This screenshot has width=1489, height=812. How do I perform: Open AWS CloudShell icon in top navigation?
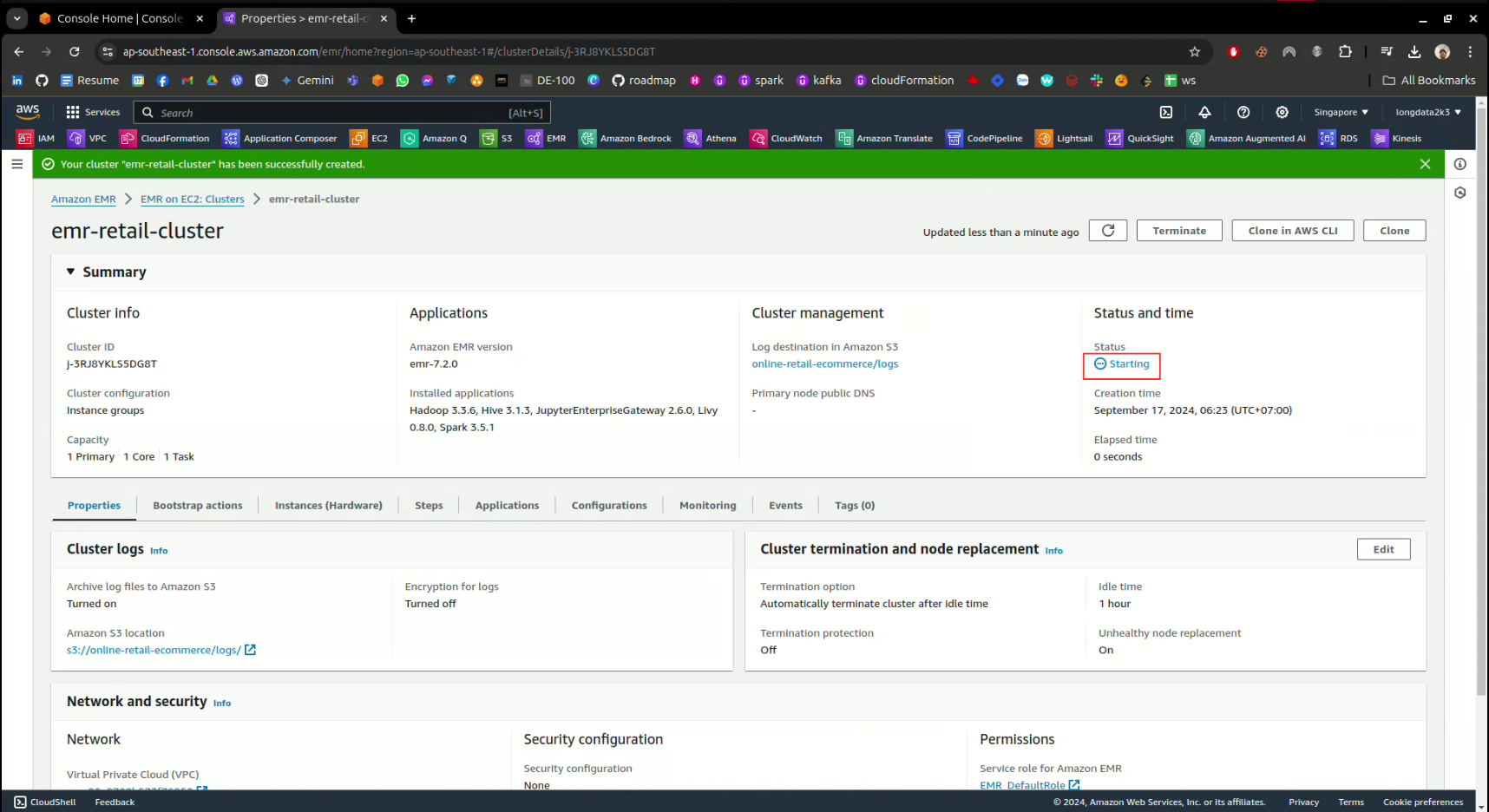pos(1166,113)
